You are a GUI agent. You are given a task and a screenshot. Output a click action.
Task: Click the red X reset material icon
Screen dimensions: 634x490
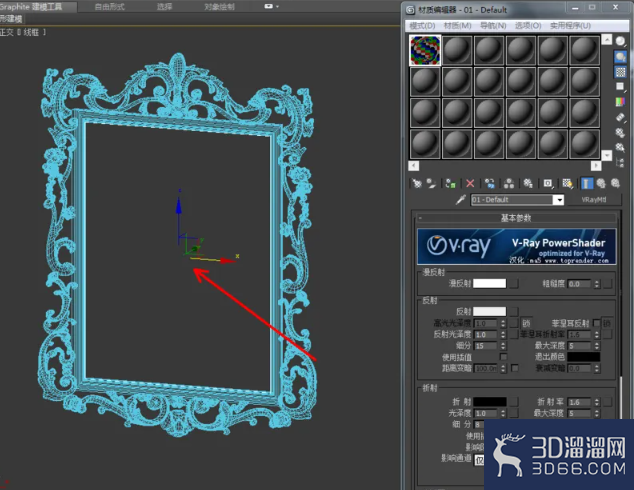point(470,184)
